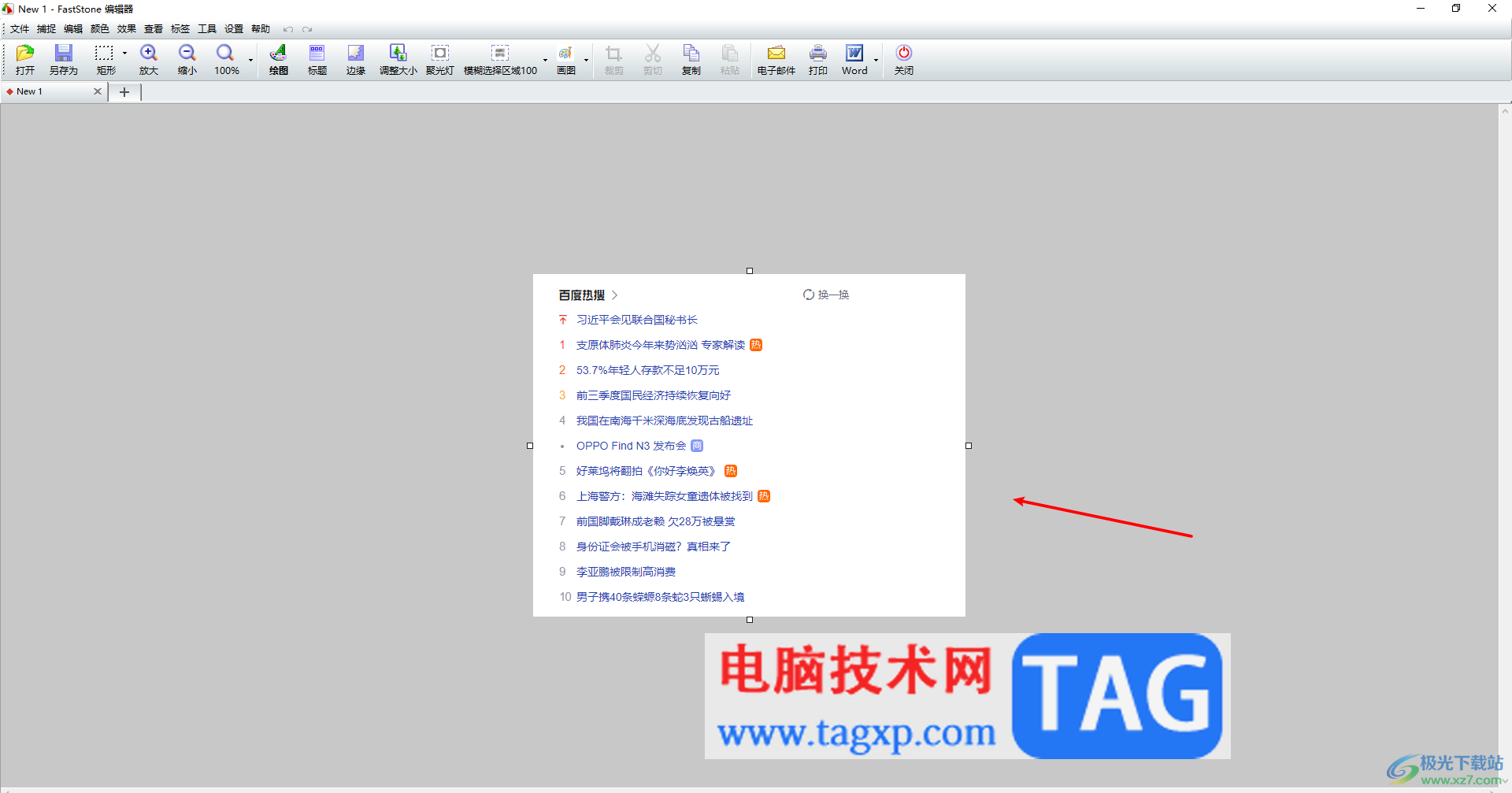The image size is (1512, 793).
Task: Open the 颜色 color menu
Action: (100, 29)
